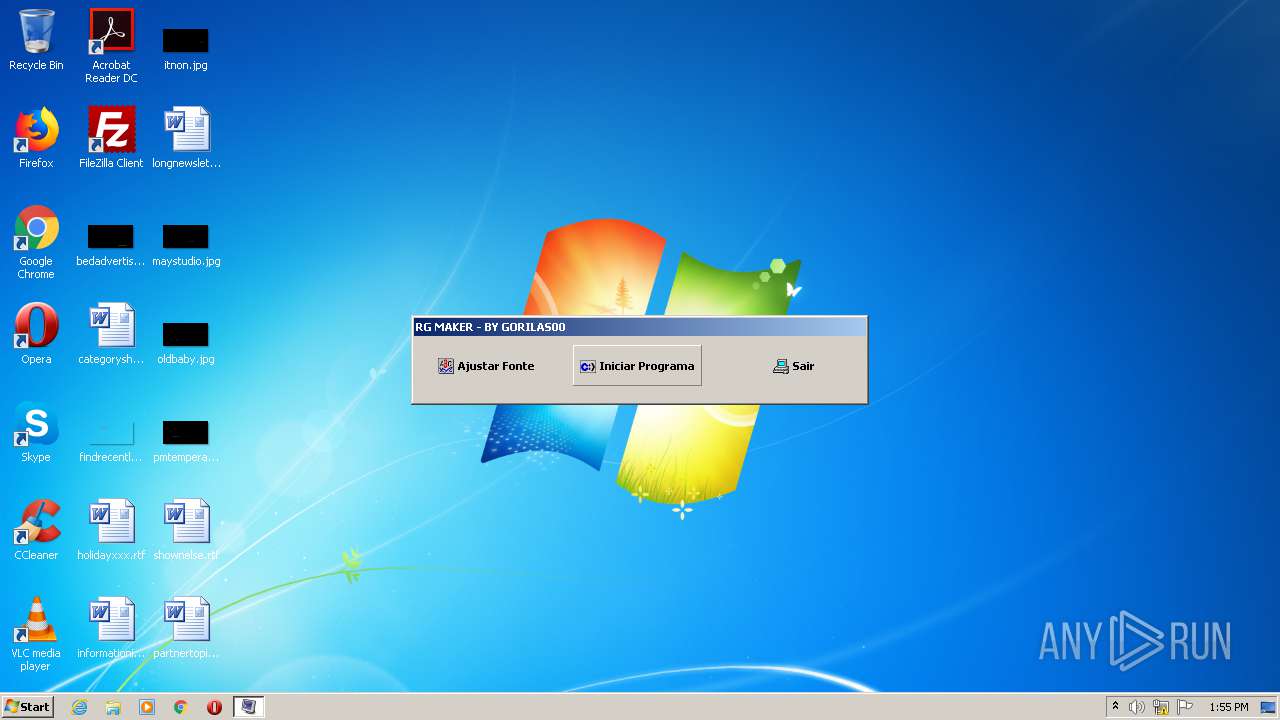The image size is (1280, 720).
Task: Open VLC media player shortcut
Action: [36, 634]
